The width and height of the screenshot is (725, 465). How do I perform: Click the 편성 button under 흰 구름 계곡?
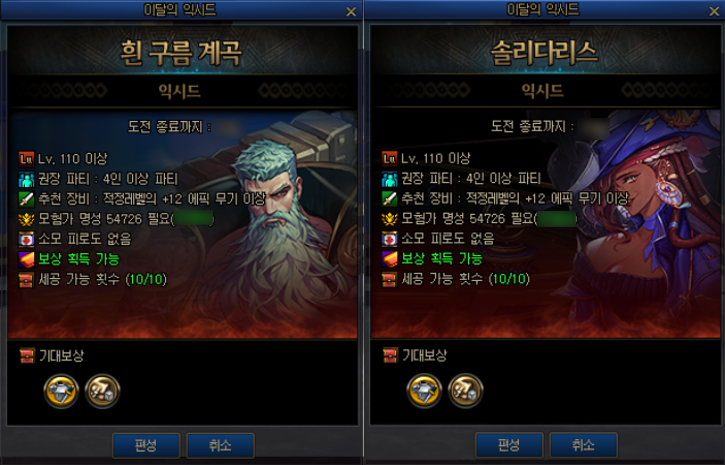click(x=146, y=446)
